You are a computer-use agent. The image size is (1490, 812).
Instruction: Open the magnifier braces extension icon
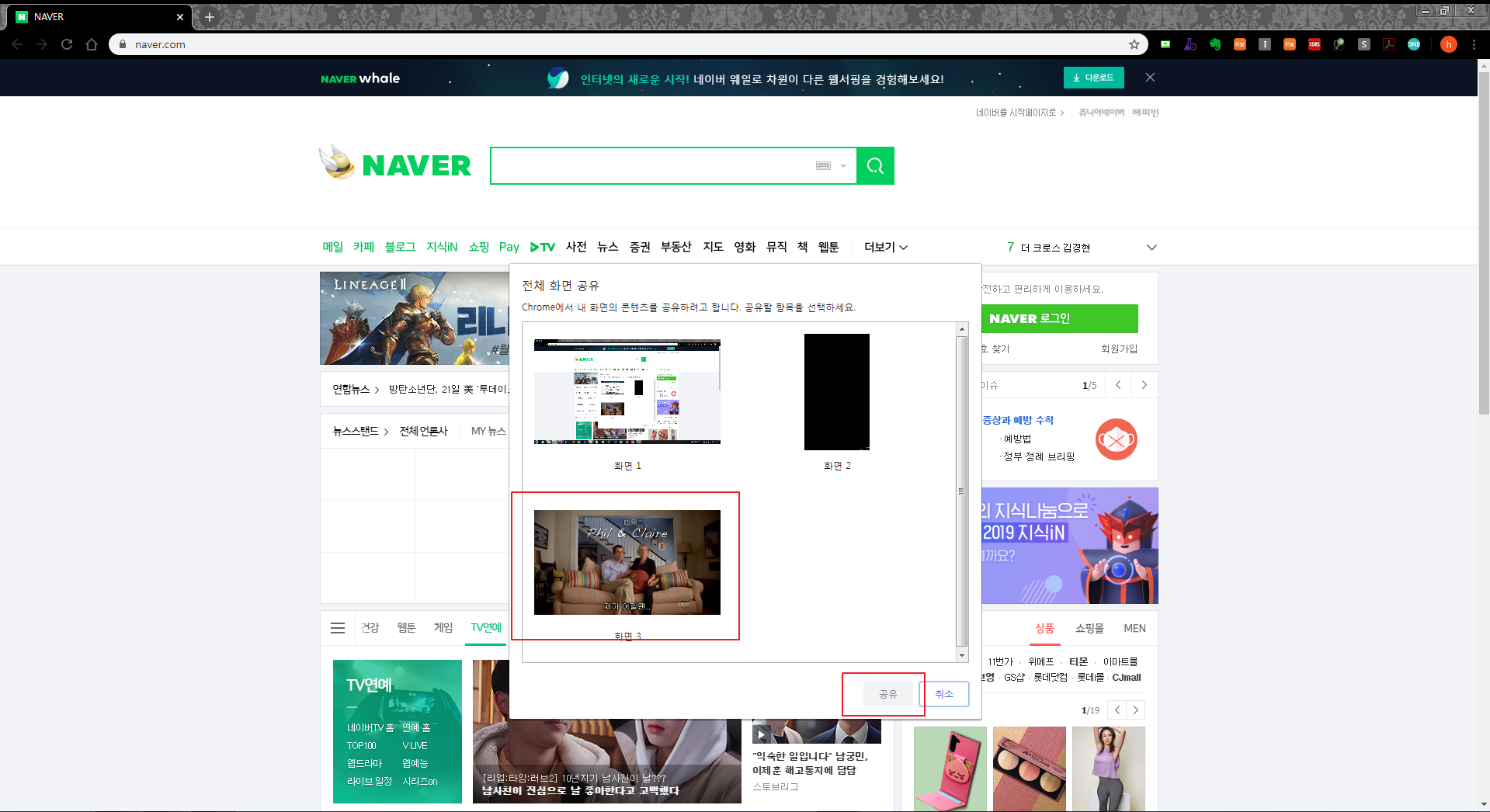pyautogui.click(x=1339, y=44)
